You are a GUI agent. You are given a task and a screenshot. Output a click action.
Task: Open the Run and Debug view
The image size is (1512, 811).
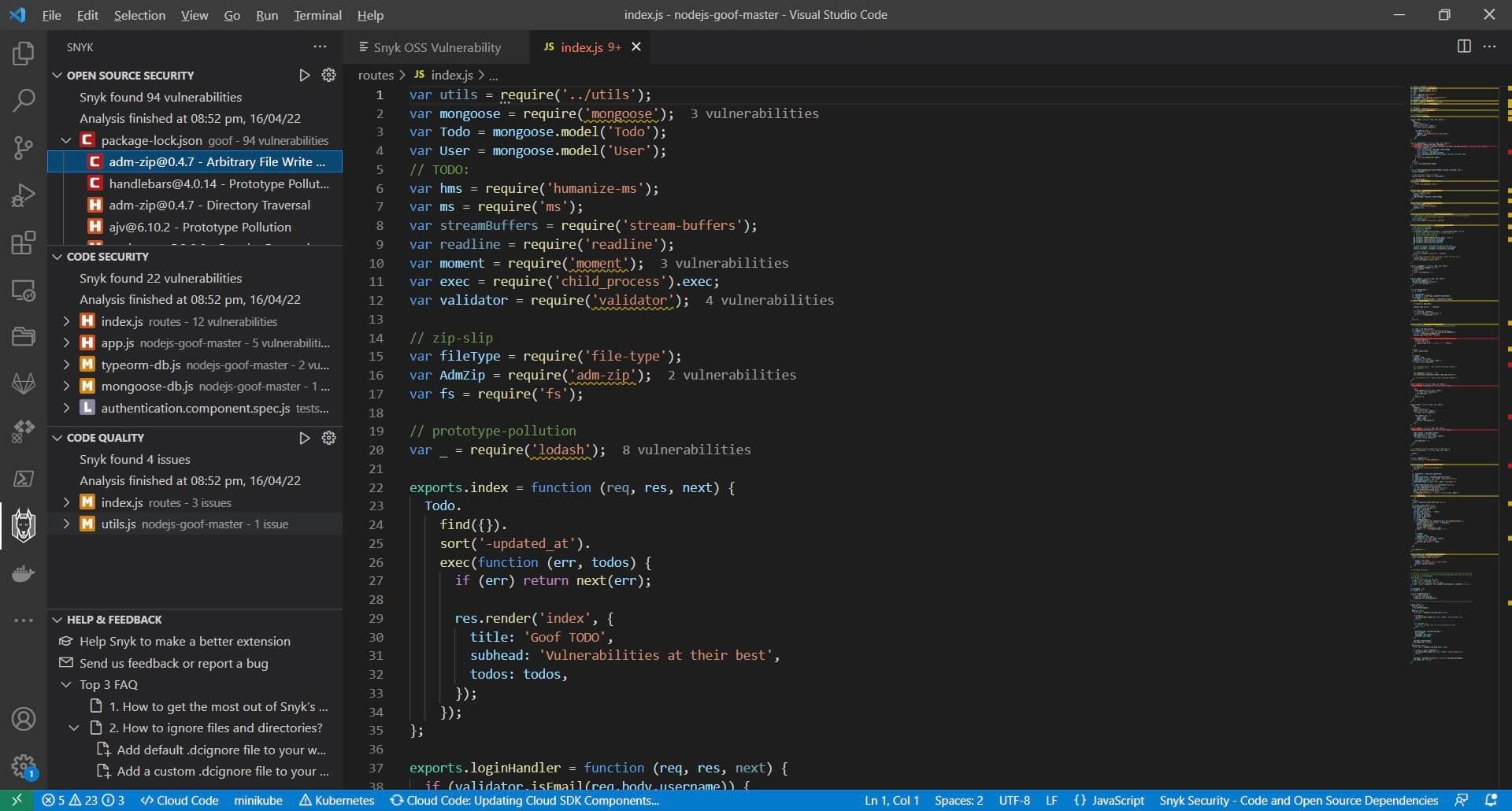point(23,195)
